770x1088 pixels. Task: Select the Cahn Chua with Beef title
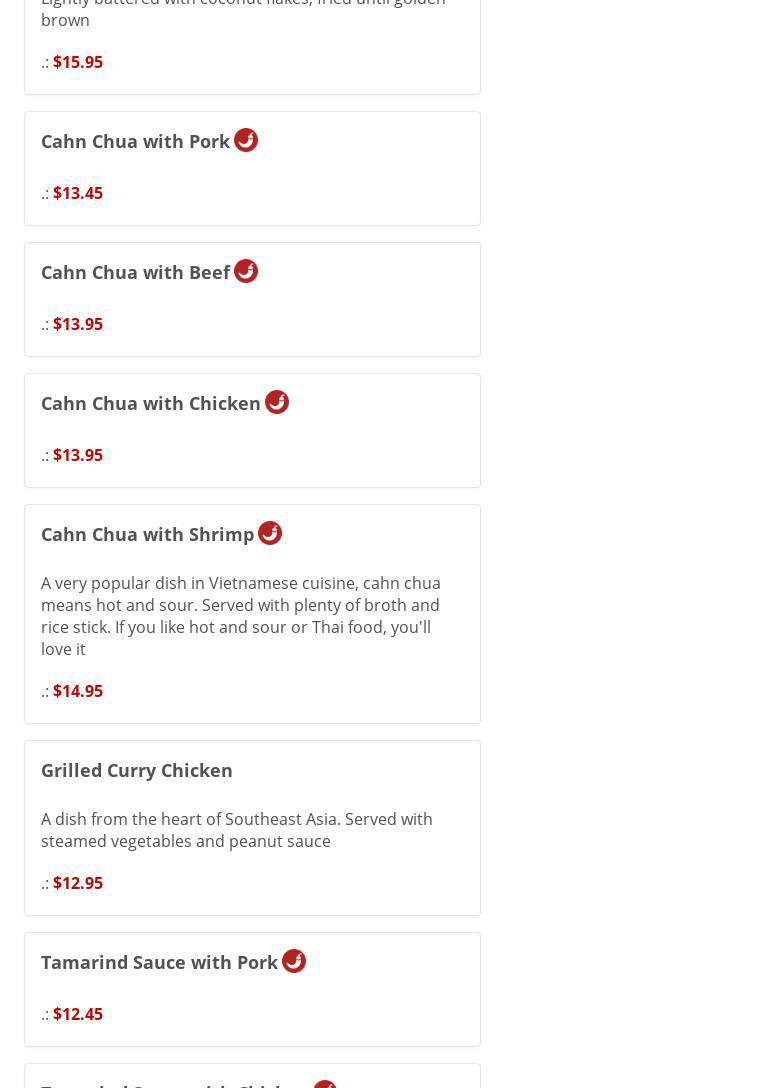click(135, 272)
